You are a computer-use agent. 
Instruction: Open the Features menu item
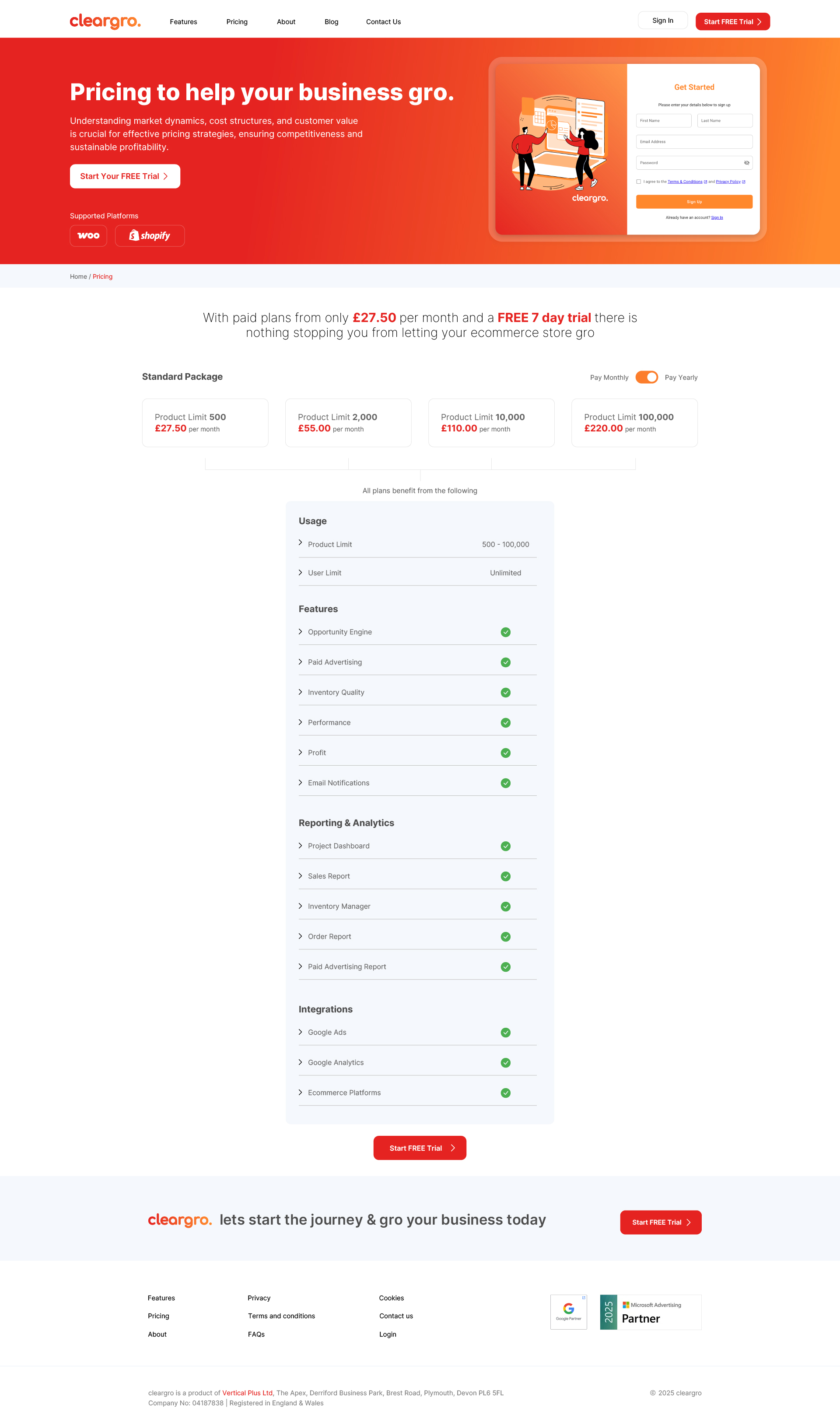(x=183, y=22)
